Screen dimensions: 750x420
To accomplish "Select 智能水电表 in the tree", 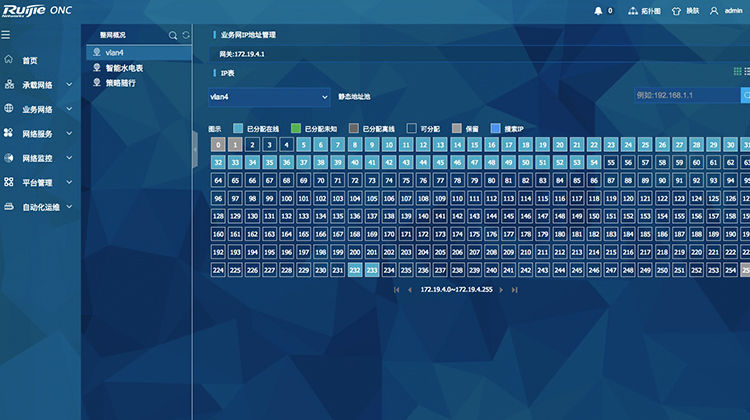I will point(124,68).
